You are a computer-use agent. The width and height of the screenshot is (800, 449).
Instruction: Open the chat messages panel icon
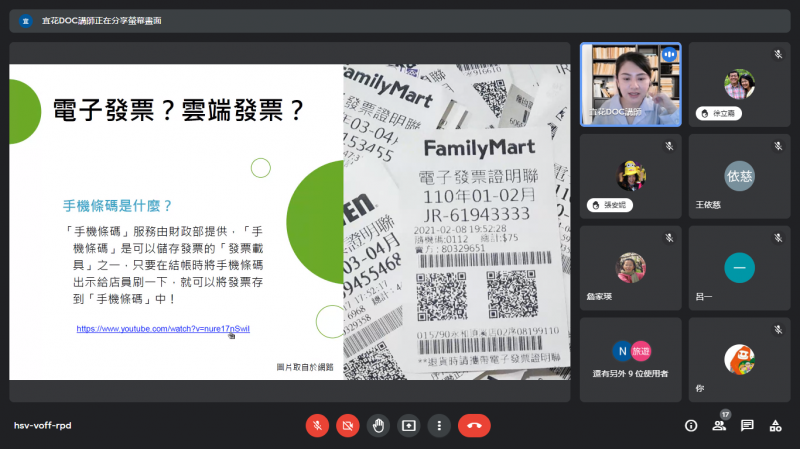click(747, 426)
